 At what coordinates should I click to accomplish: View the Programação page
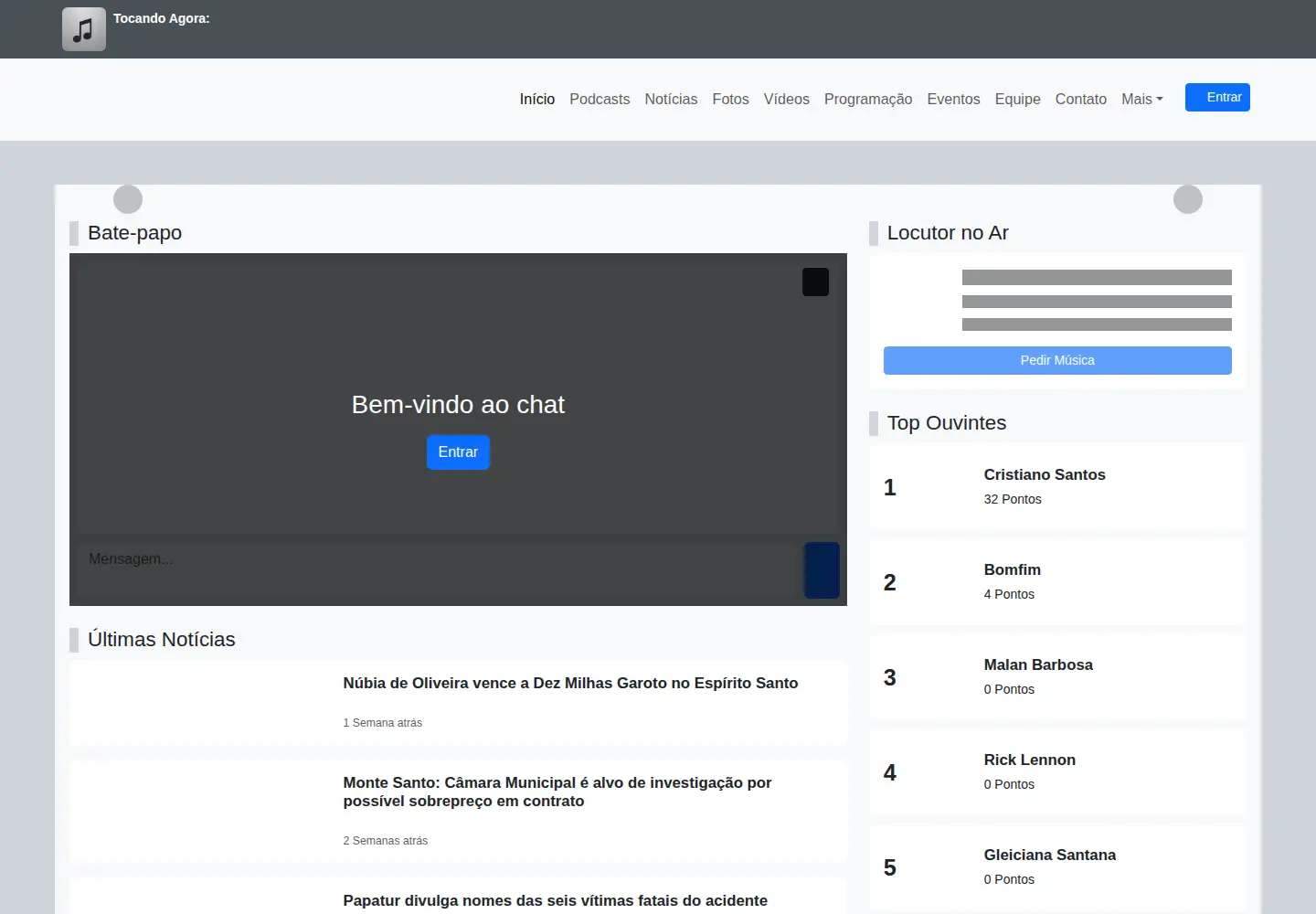[x=868, y=99]
